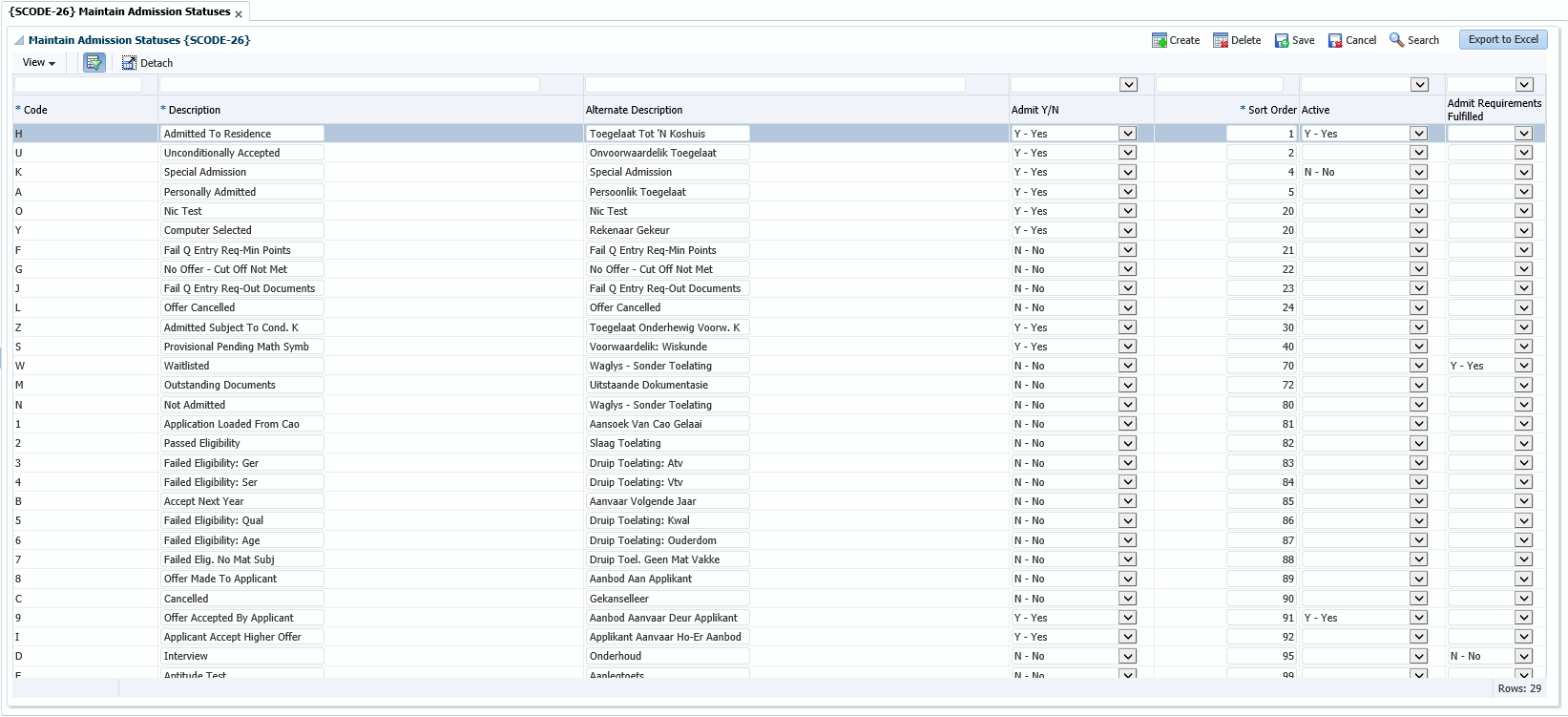Open Admit Requirements Fulfilled dropdown for Interview row
1568x717 pixels.
tap(1523, 657)
